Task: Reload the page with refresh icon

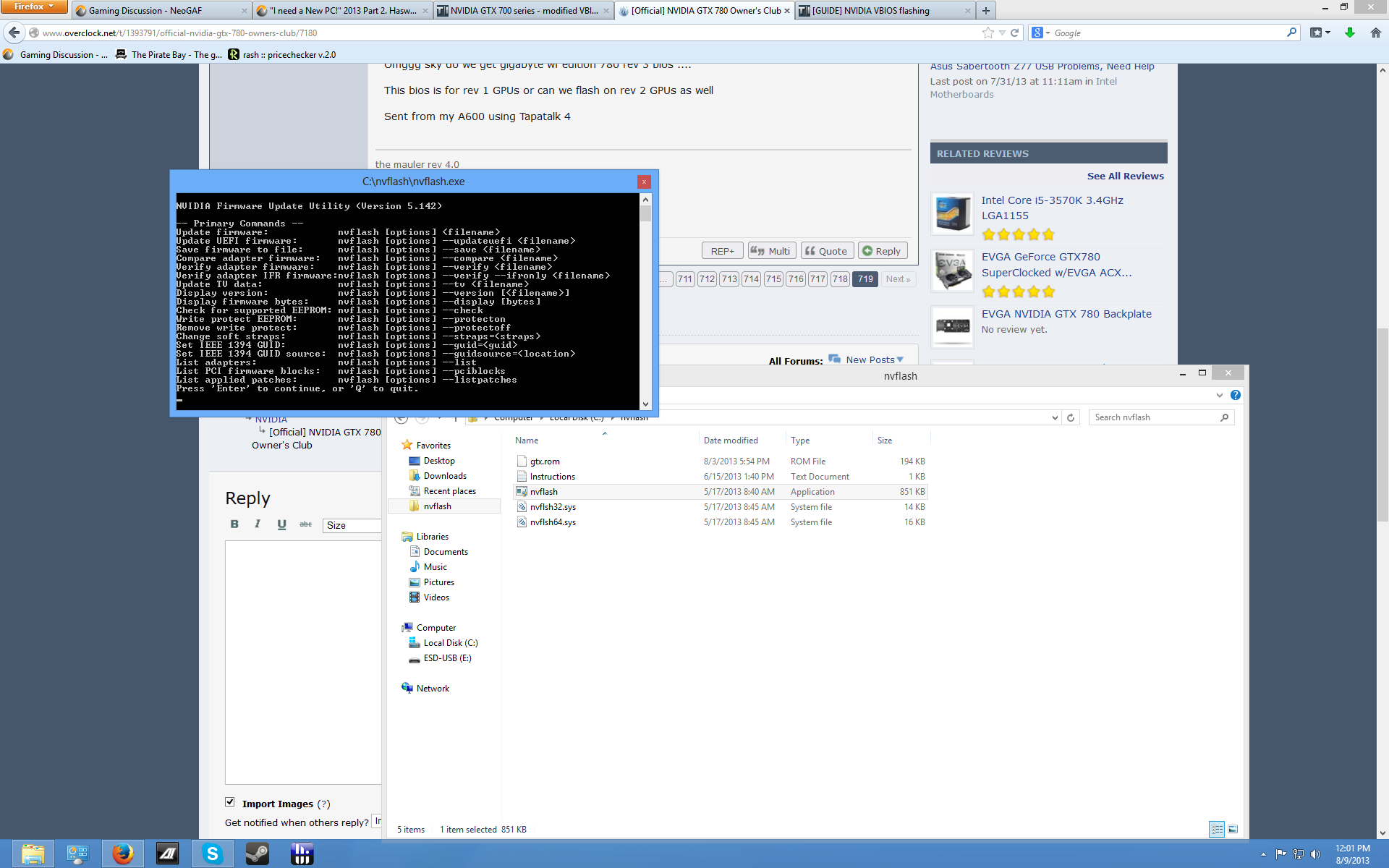Action: [x=1014, y=33]
